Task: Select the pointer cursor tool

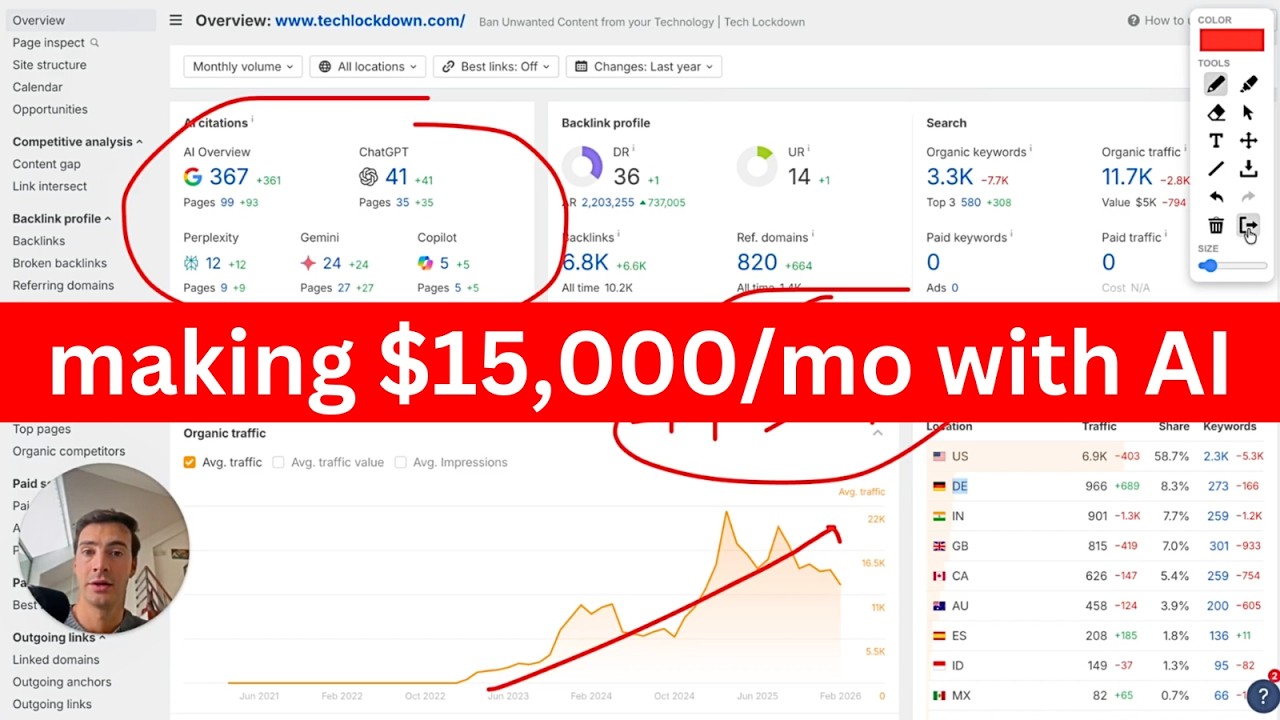Action: point(1249,113)
